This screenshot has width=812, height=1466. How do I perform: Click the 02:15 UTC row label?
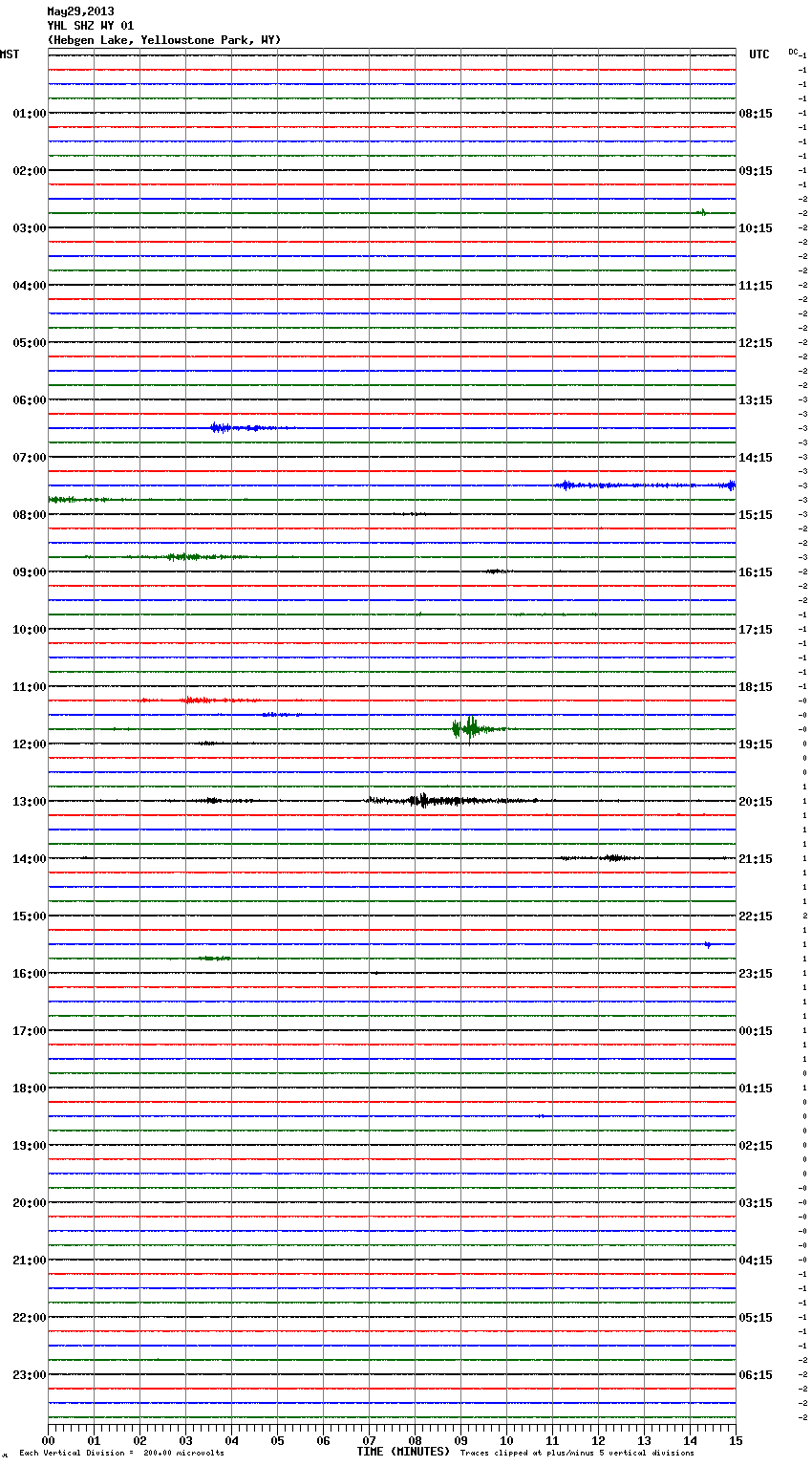(756, 1146)
